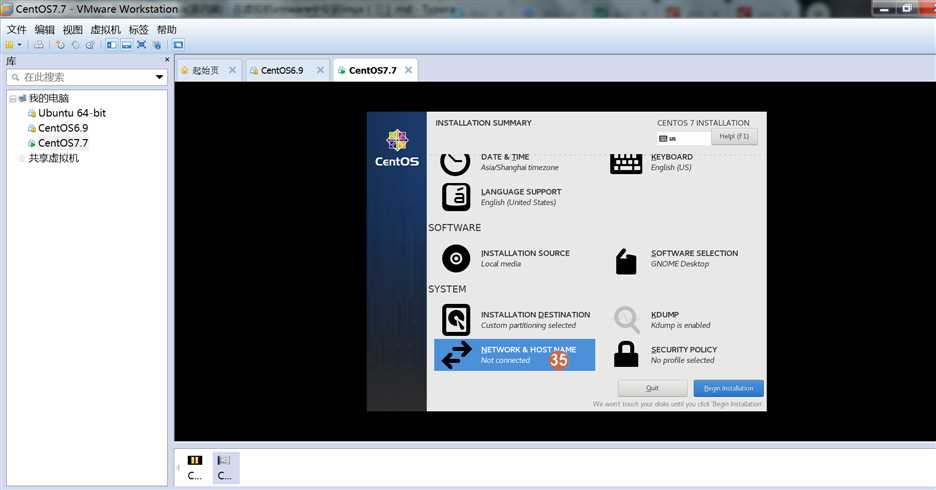
Task: Toggle the library sidebar toolbar icon
Action: tap(112, 45)
